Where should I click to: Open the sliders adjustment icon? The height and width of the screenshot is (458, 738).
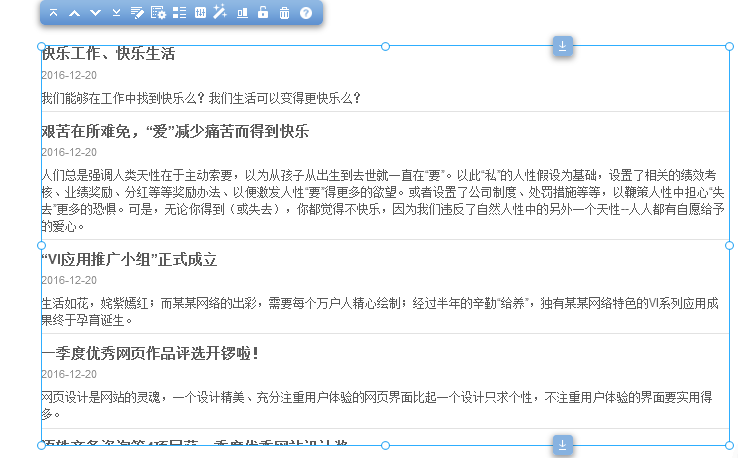pos(200,13)
